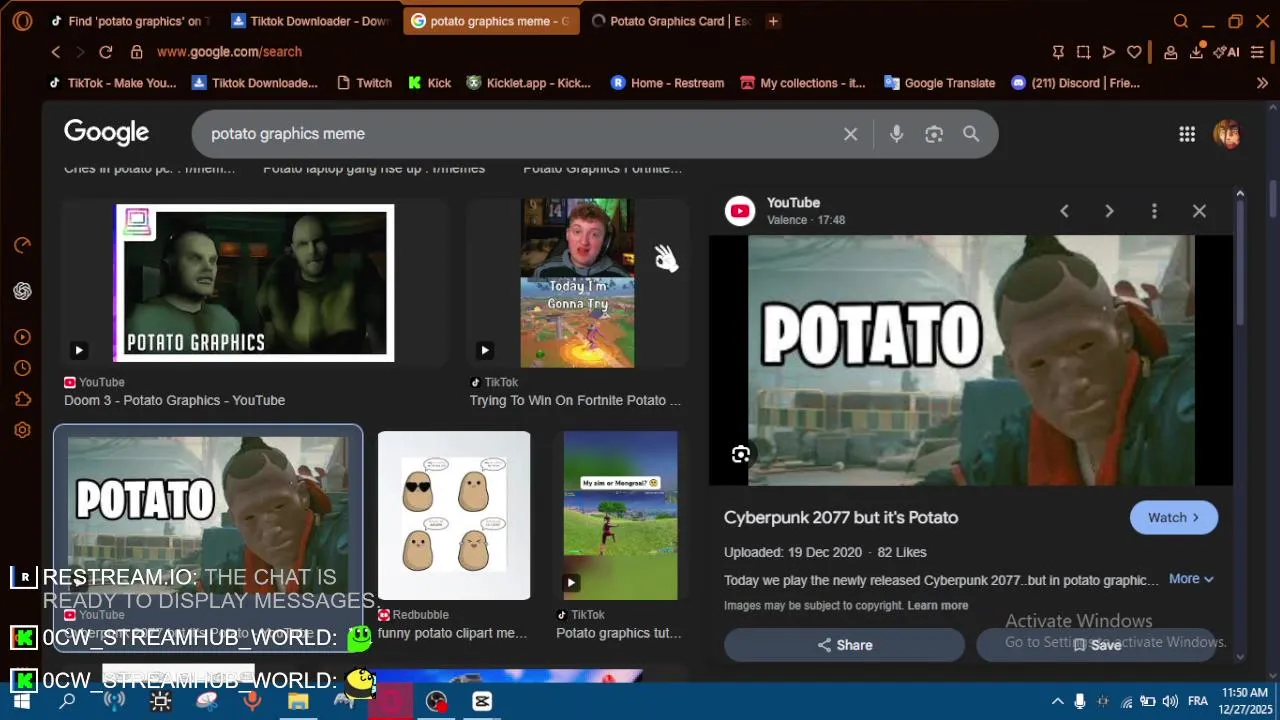The image size is (1280, 720).
Task: Open the GX Control icon atop sidebar
Action: [x=22, y=245]
